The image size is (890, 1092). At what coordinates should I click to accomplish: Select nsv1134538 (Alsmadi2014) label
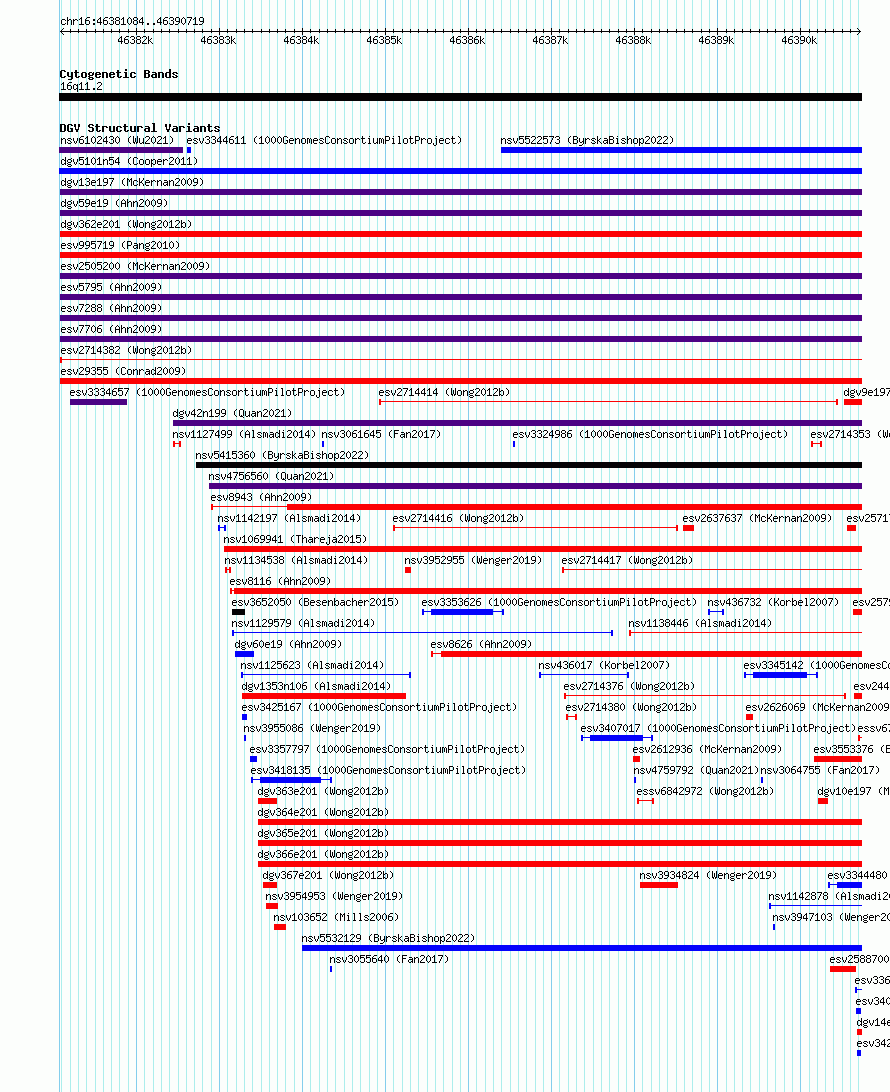296,560
